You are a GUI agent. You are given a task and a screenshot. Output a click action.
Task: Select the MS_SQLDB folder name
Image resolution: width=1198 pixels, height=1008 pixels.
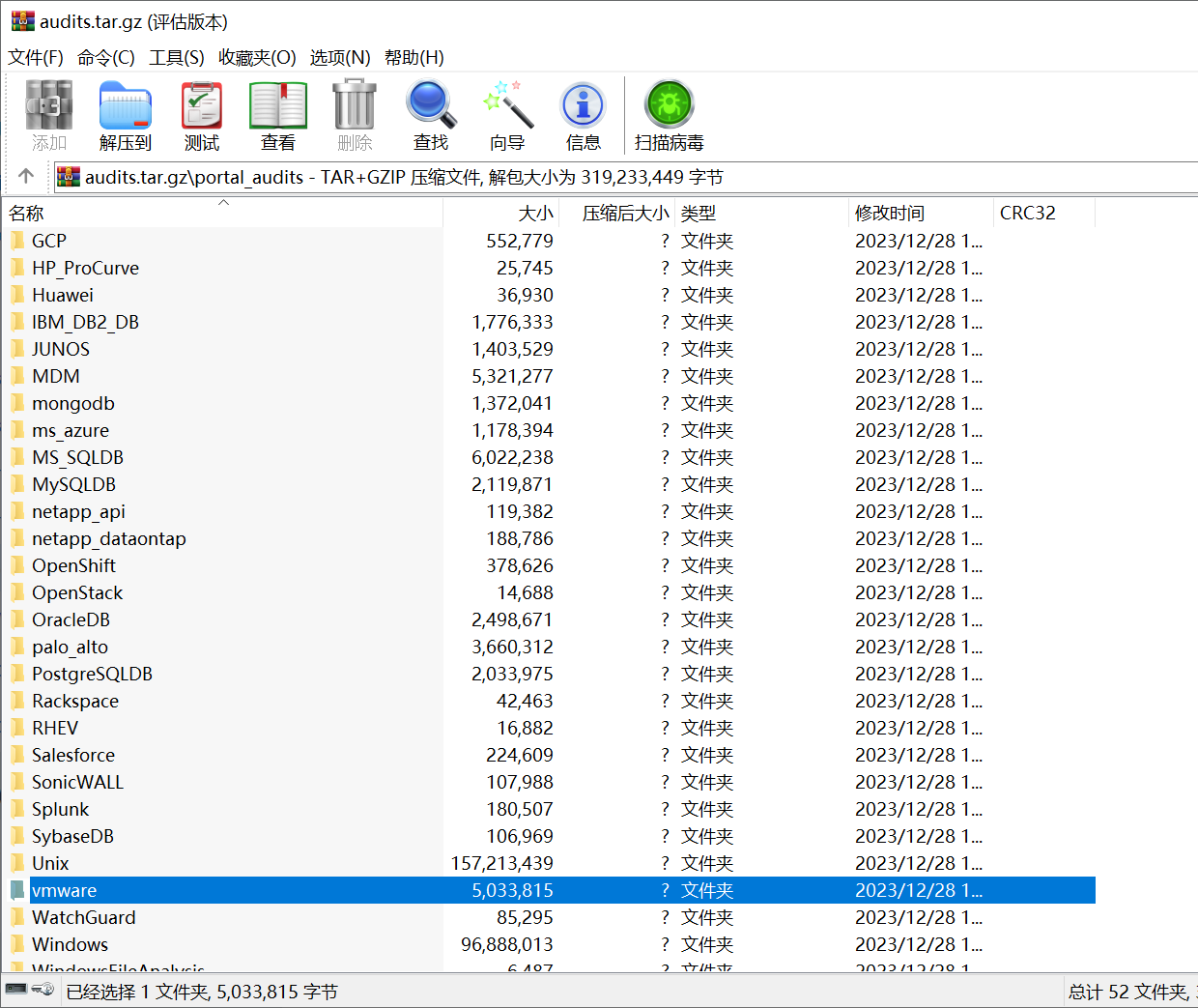77,457
